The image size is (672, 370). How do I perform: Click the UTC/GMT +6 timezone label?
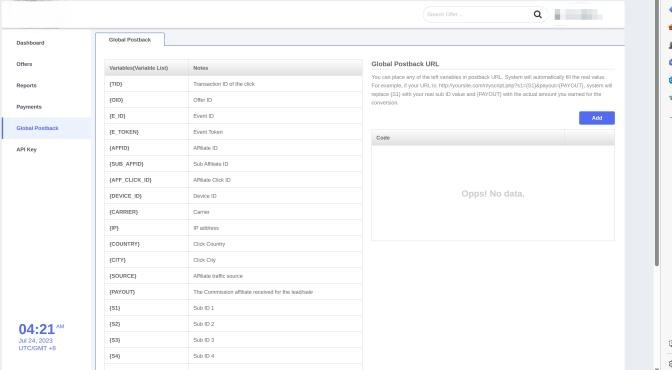37,348
